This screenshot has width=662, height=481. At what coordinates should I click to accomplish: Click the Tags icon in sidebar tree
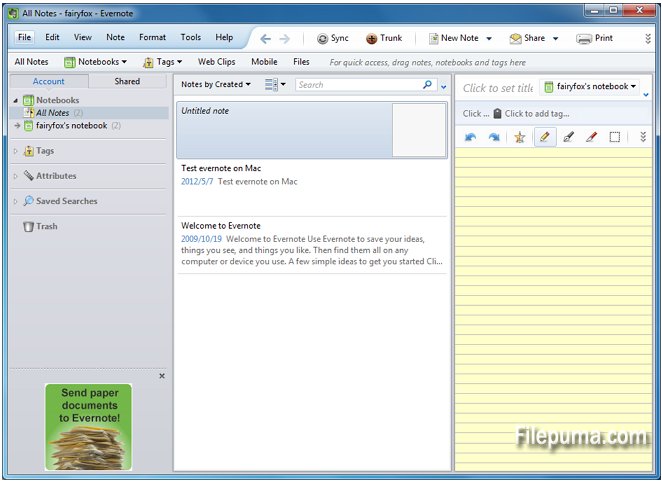coord(28,151)
